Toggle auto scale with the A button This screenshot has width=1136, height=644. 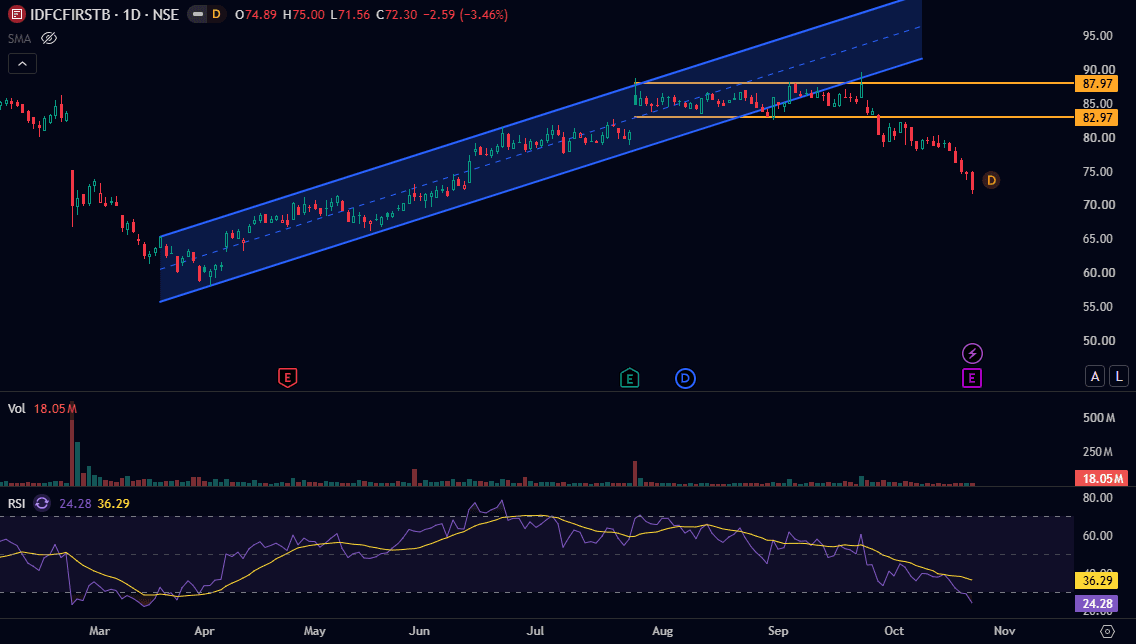point(1095,376)
